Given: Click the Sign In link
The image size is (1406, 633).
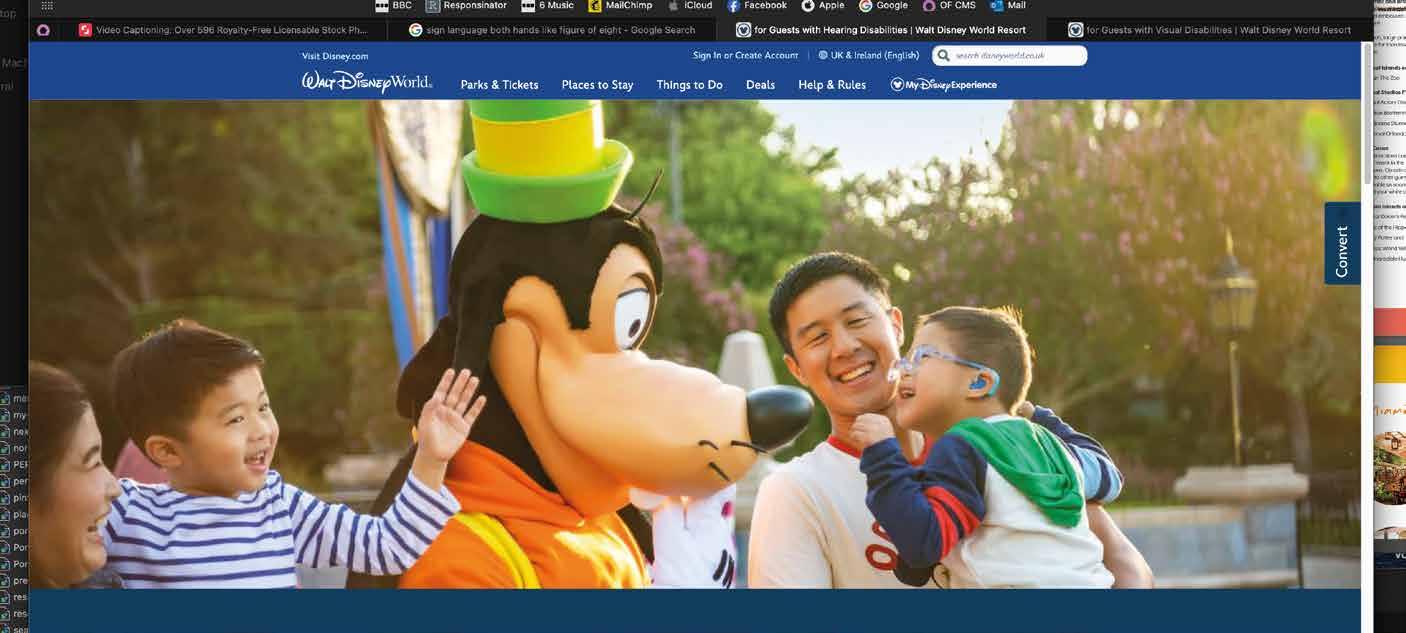Looking at the screenshot, I should [707, 56].
